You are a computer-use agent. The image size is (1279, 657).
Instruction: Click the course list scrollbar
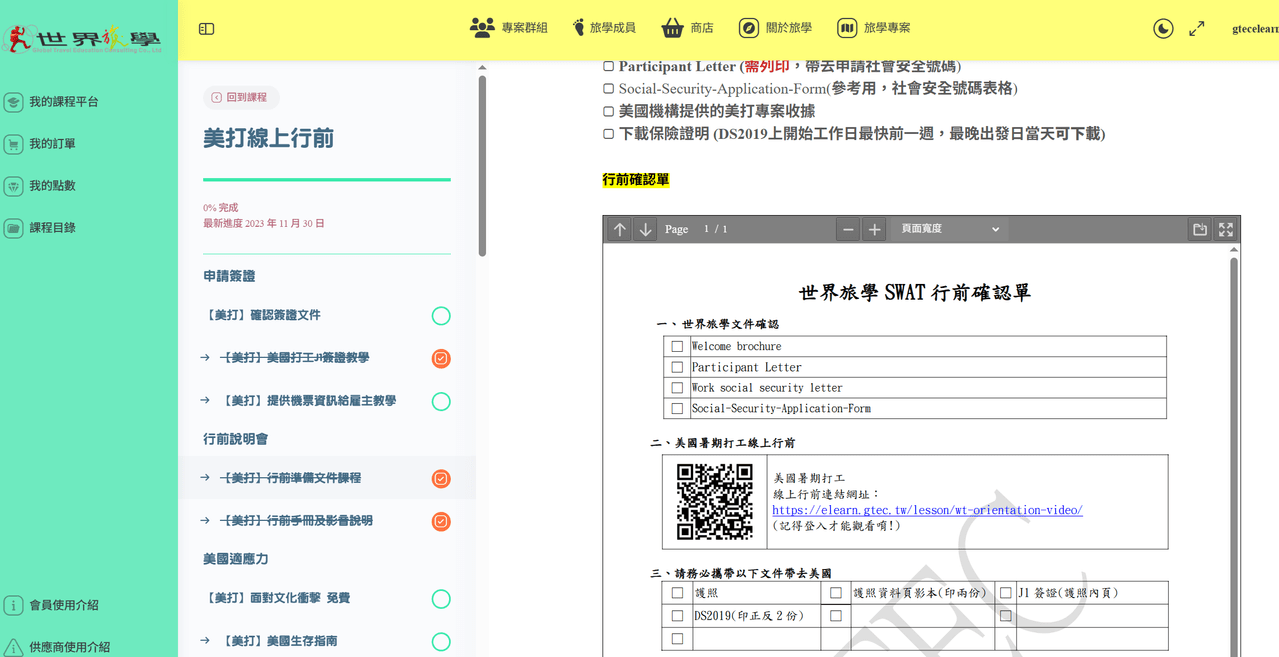pyautogui.click(x=482, y=165)
